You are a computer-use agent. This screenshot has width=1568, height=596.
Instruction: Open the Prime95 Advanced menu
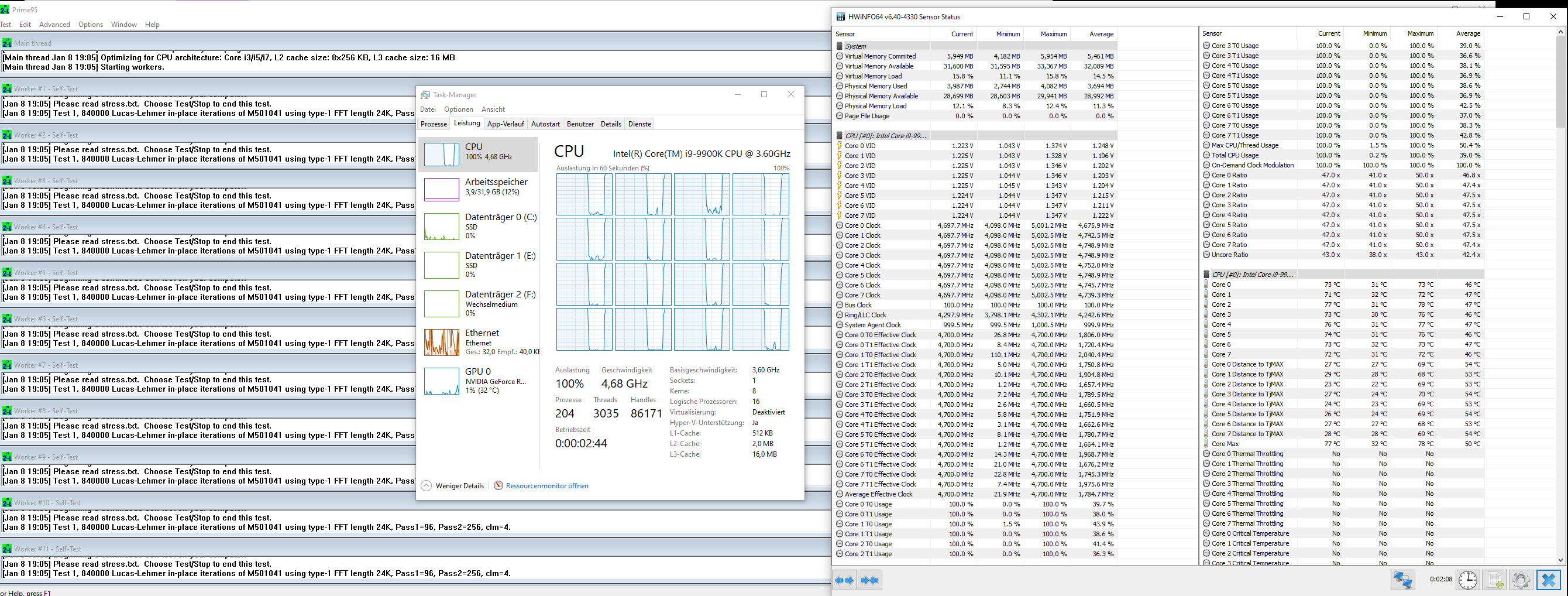(x=55, y=25)
